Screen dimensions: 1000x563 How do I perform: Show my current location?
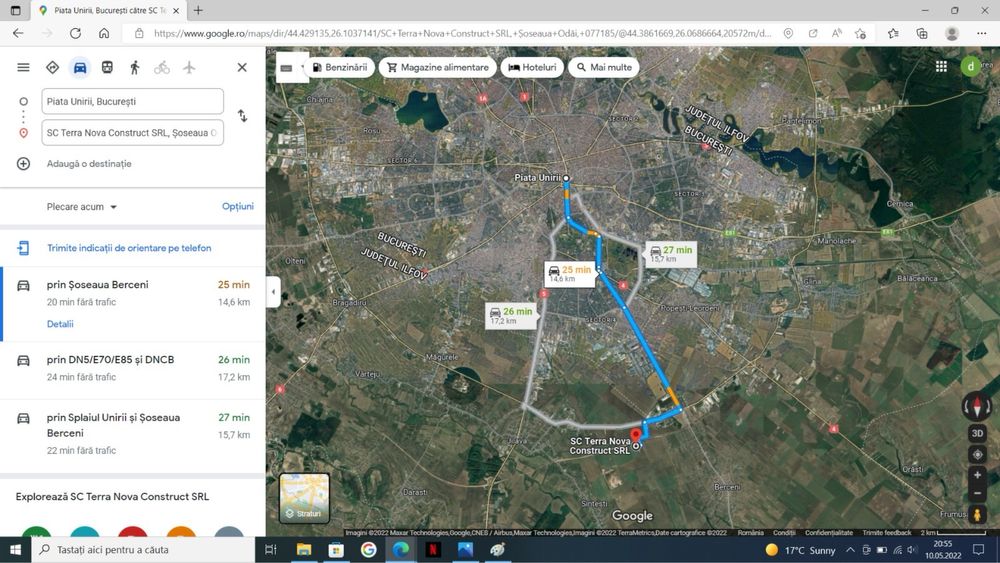[977, 455]
